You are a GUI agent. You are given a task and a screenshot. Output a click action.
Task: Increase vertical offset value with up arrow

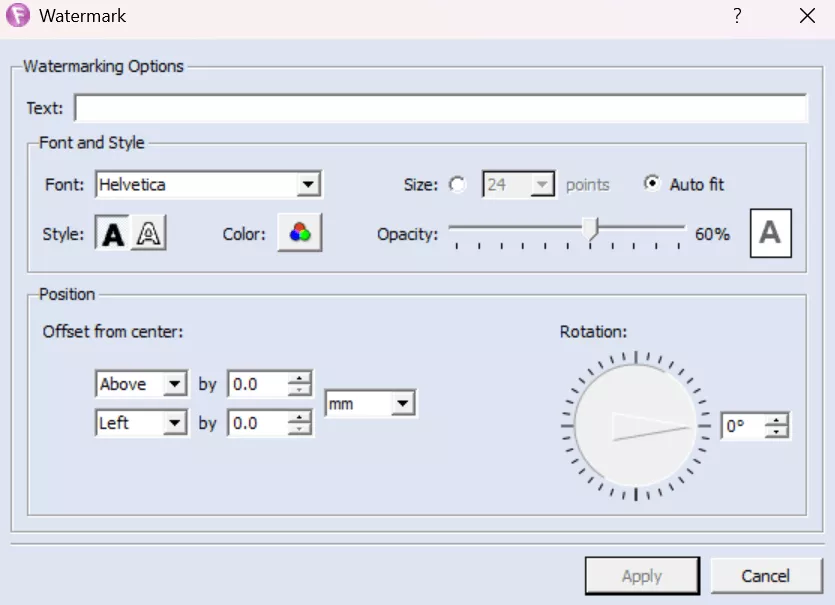click(x=299, y=378)
